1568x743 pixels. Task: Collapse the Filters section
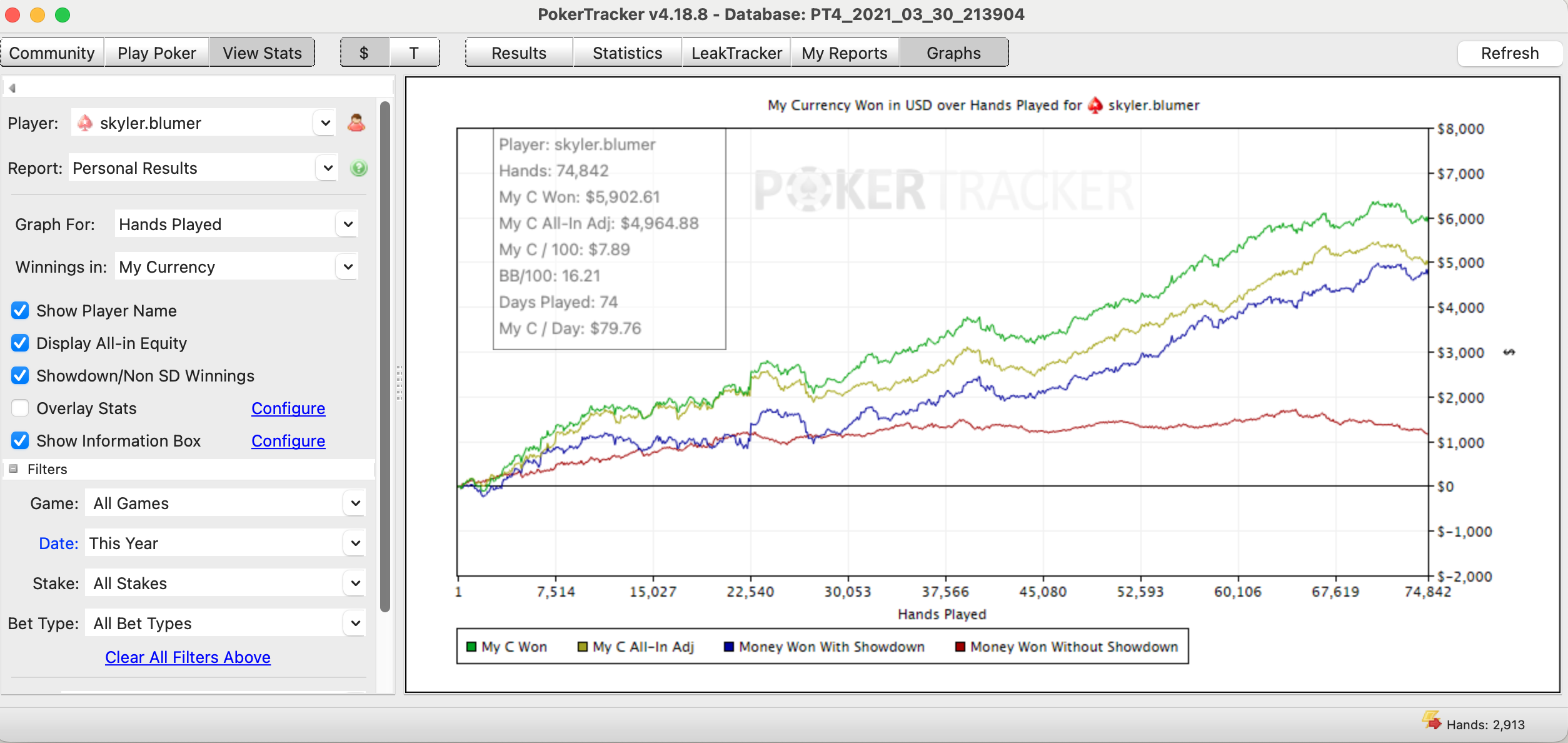[x=13, y=469]
